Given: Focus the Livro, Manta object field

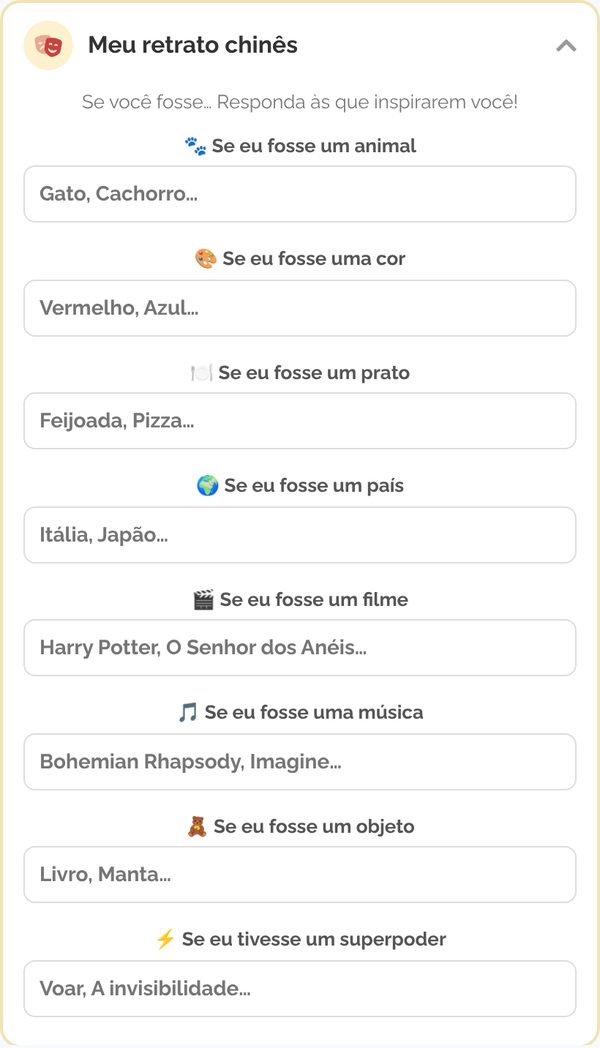Looking at the screenshot, I should coord(300,874).
